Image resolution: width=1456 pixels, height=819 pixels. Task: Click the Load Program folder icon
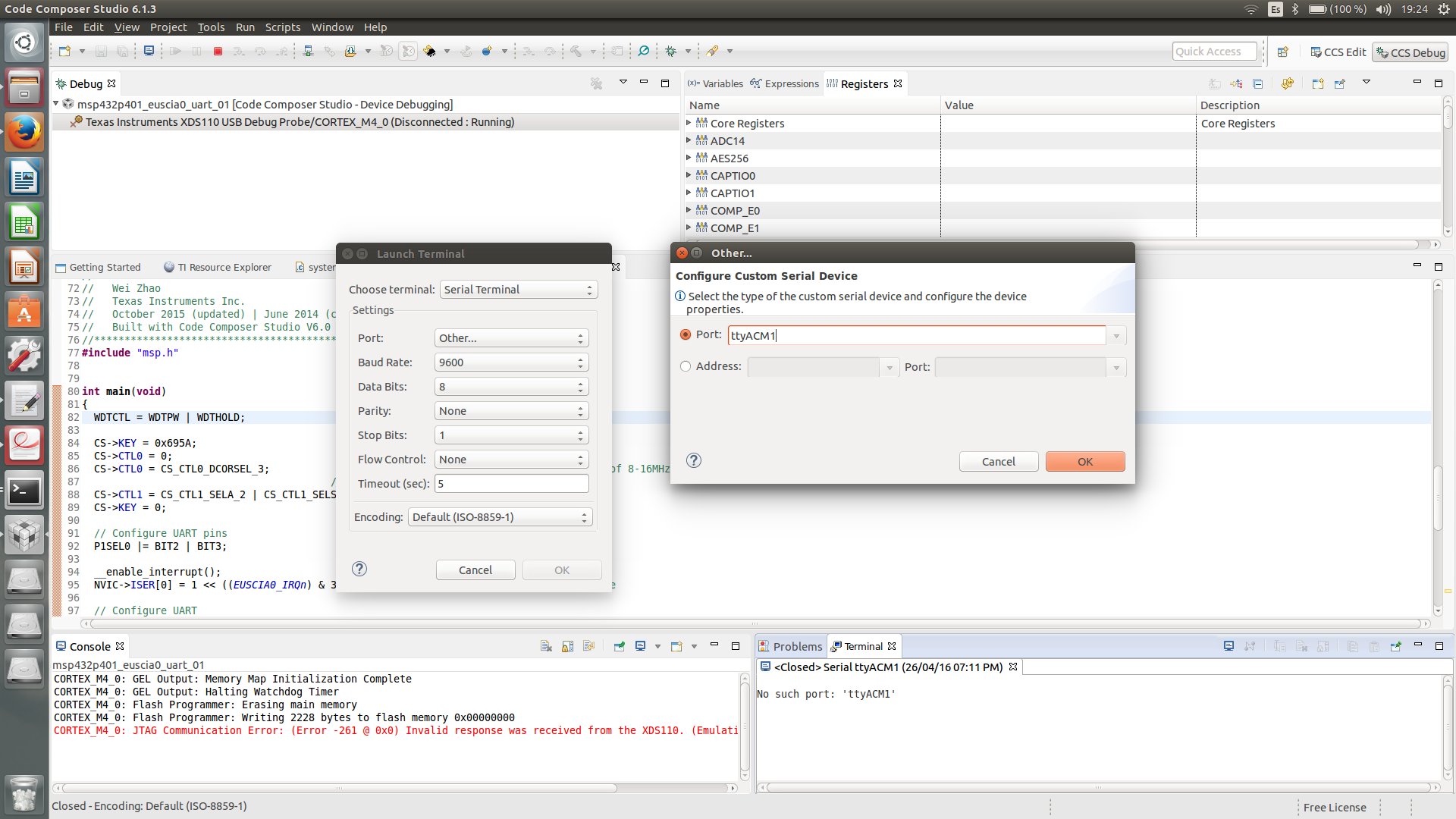pos(350,52)
